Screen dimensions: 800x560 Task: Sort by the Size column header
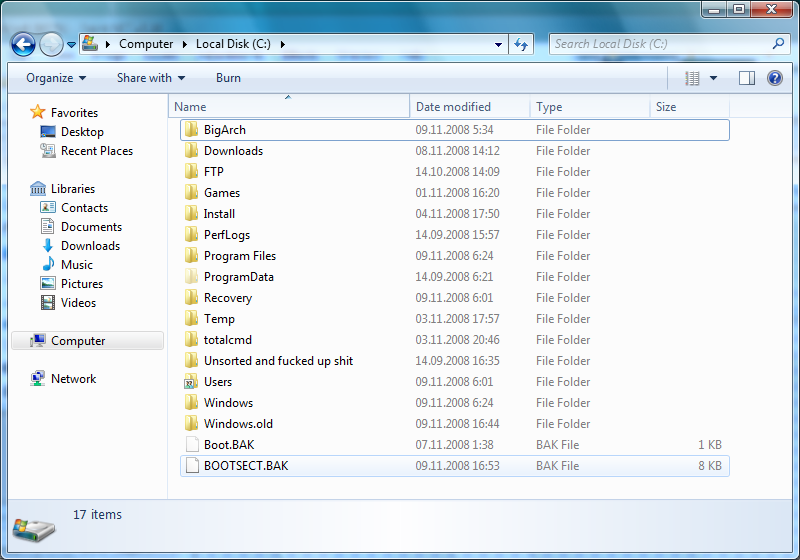coord(690,107)
